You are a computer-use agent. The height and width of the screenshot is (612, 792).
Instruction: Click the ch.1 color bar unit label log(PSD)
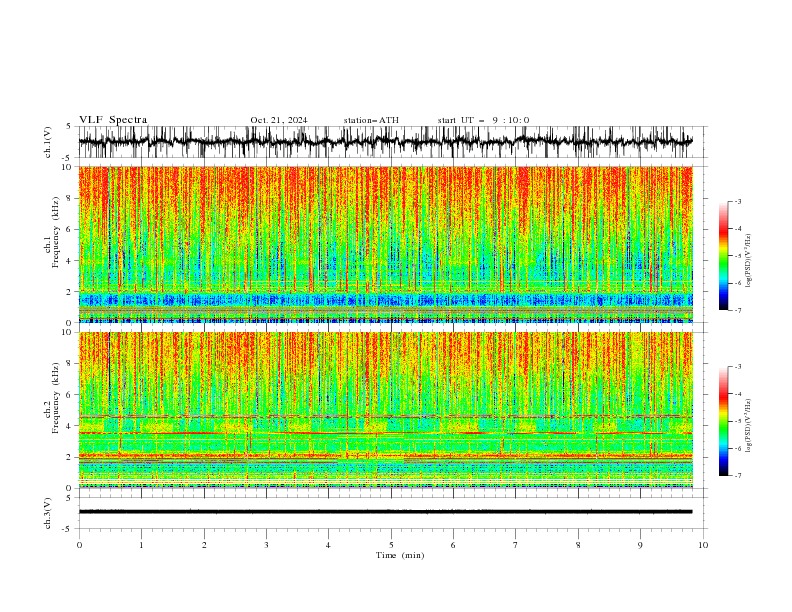pos(749,261)
